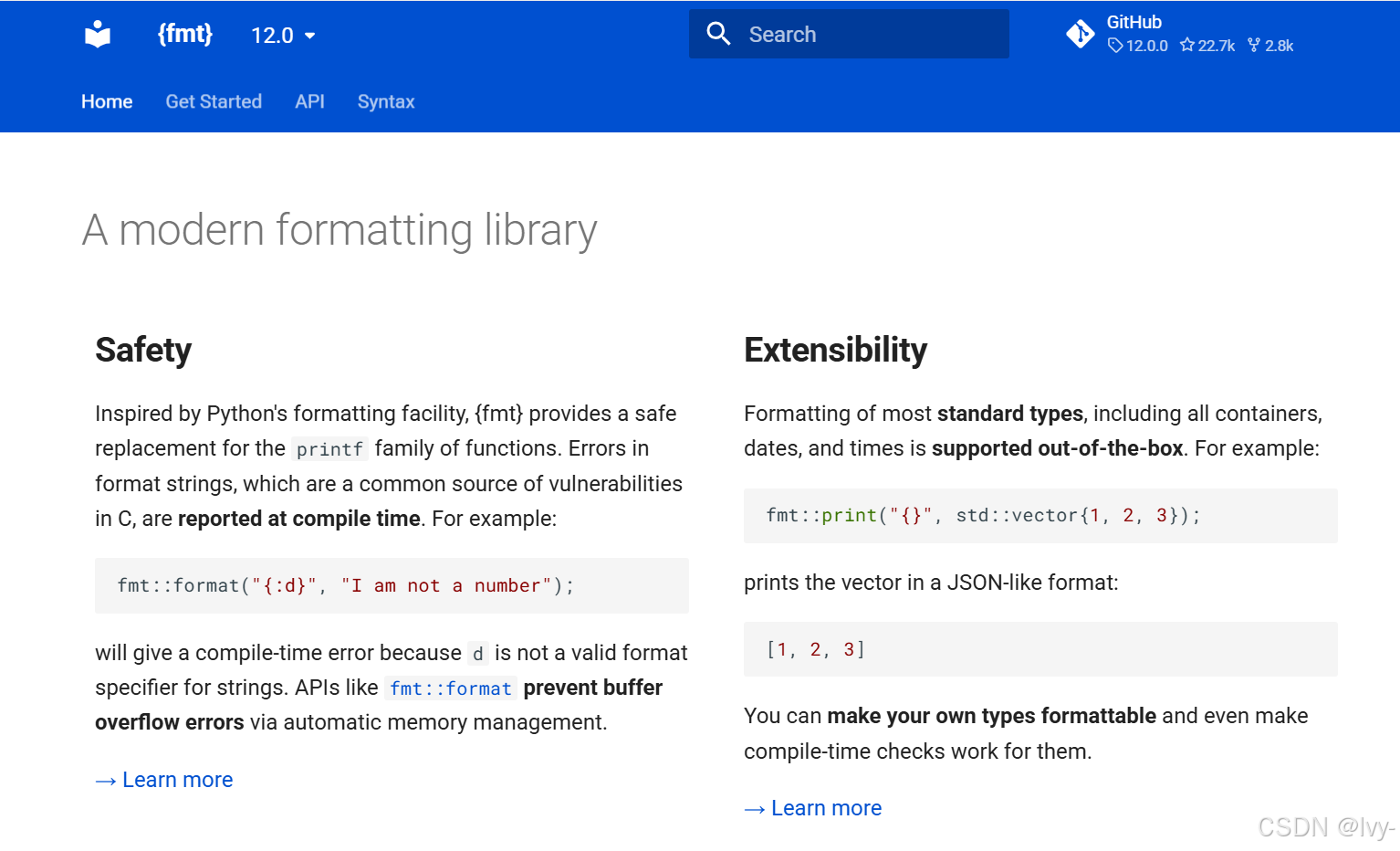Click the 12.0.0 release tag icon
The height and width of the screenshot is (851, 1400).
[1115, 46]
